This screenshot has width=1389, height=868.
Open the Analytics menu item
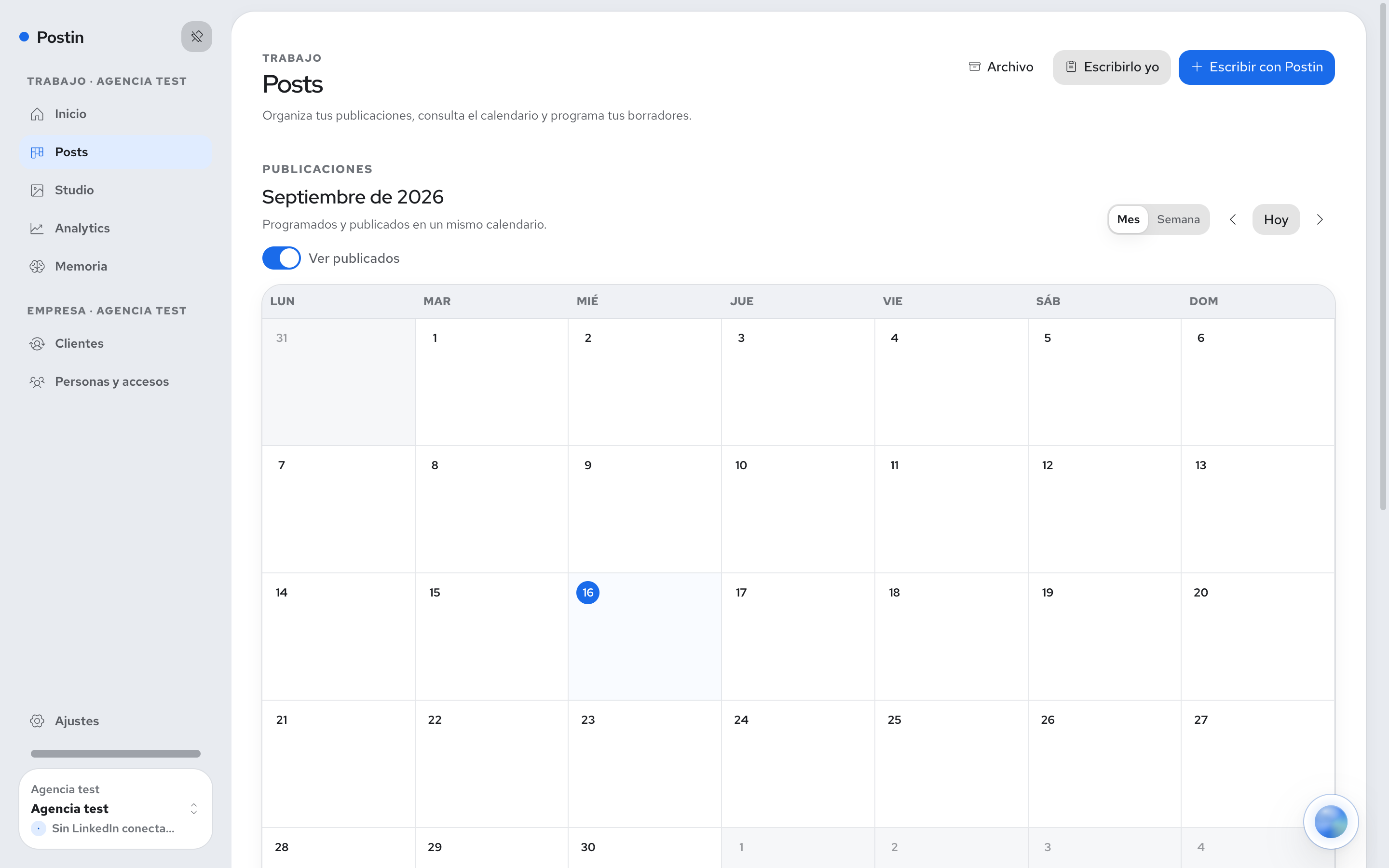(x=116, y=229)
